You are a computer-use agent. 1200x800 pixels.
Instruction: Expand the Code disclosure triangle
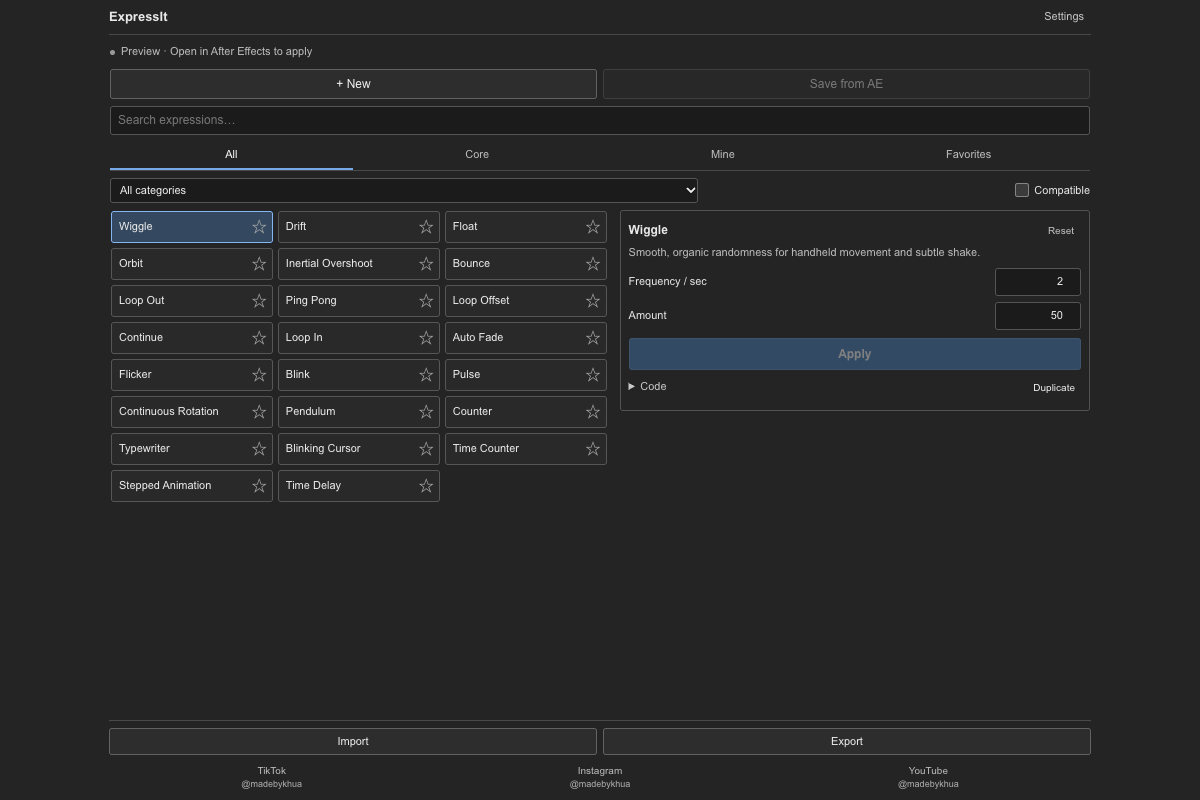(632, 386)
